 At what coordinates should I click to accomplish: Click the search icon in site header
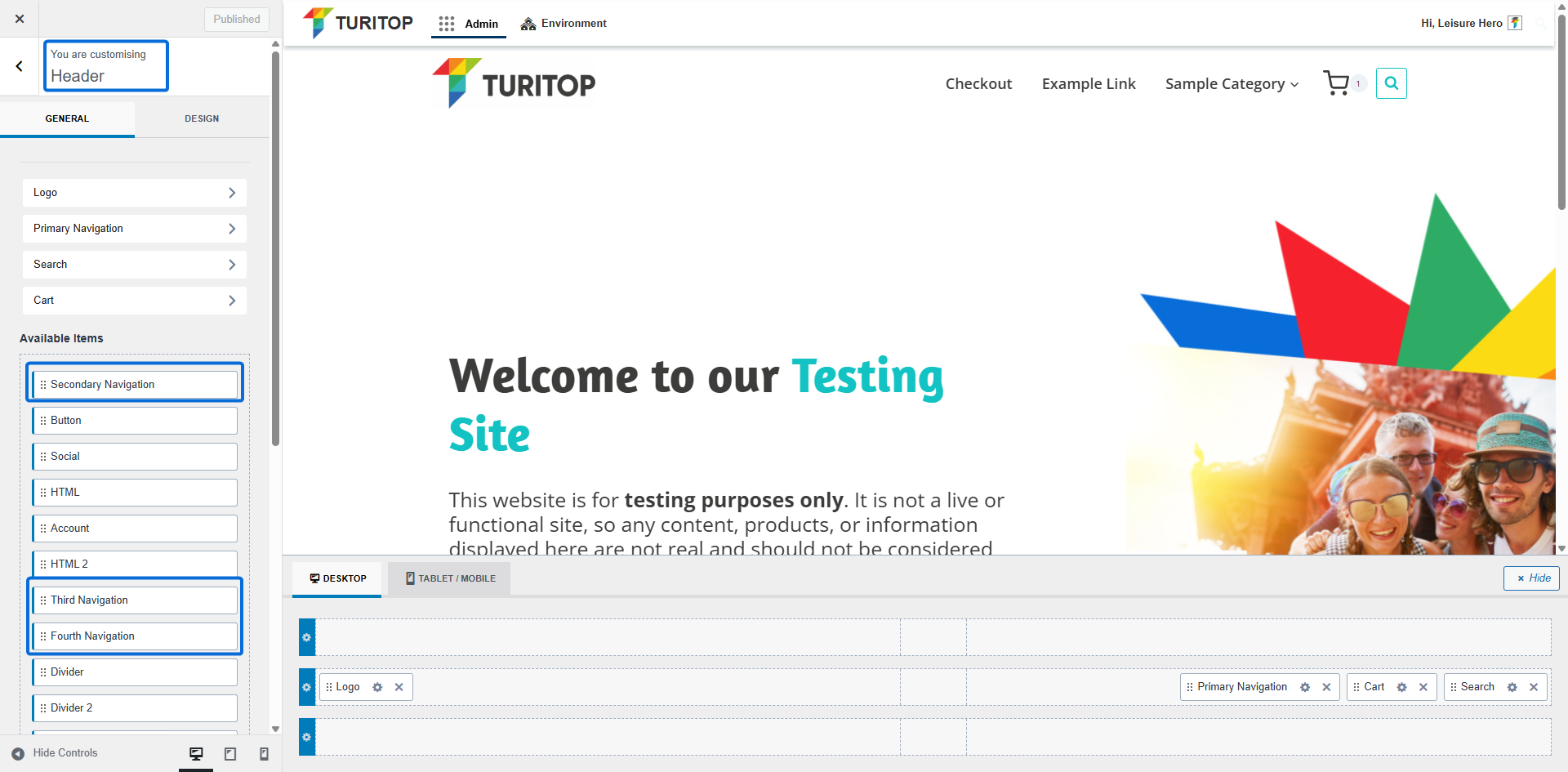click(x=1391, y=83)
